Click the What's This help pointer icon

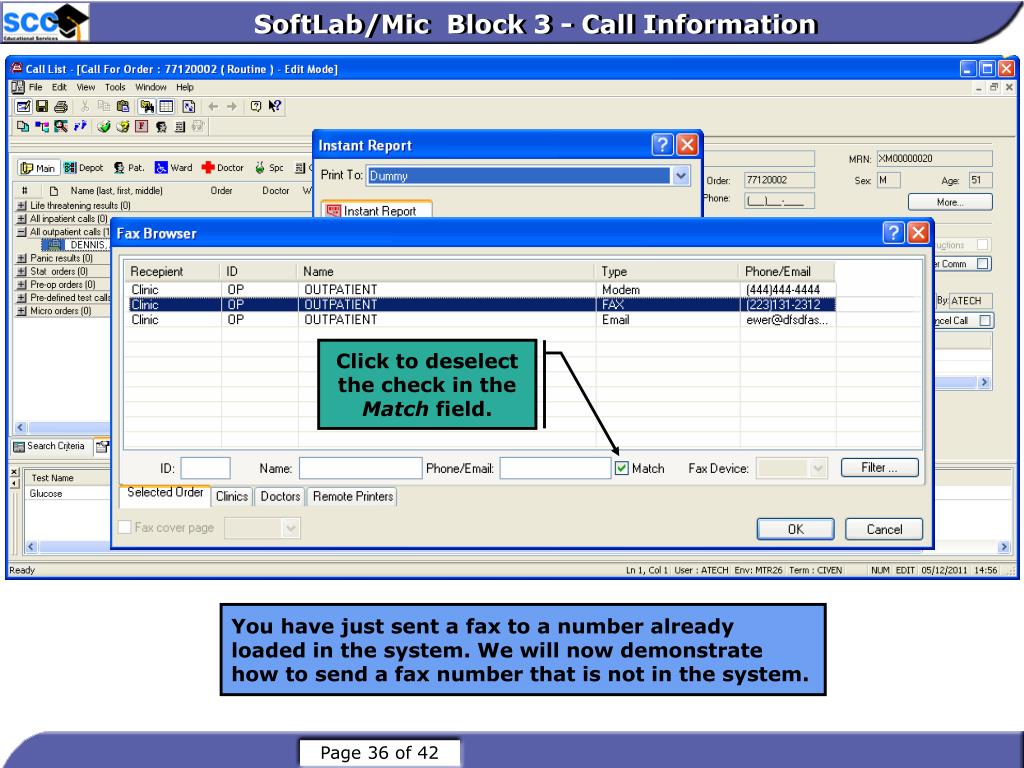pos(275,106)
